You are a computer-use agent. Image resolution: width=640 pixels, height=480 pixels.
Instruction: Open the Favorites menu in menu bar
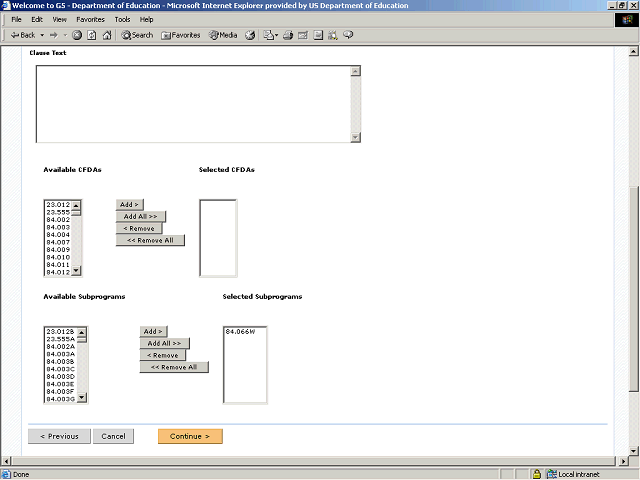90,19
